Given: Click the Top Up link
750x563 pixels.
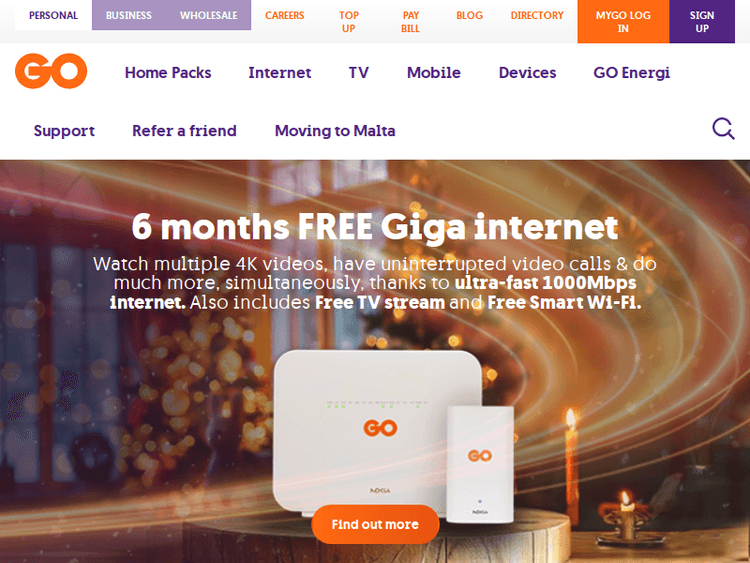Looking at the screenshot, I should 349,22.
